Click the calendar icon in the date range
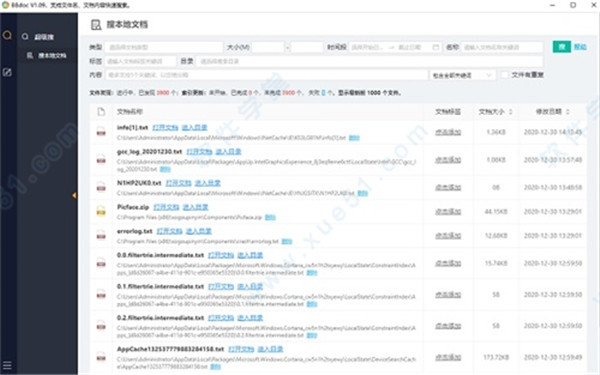Viewport: 600px width, 375px height. click(x=435, y=47)
